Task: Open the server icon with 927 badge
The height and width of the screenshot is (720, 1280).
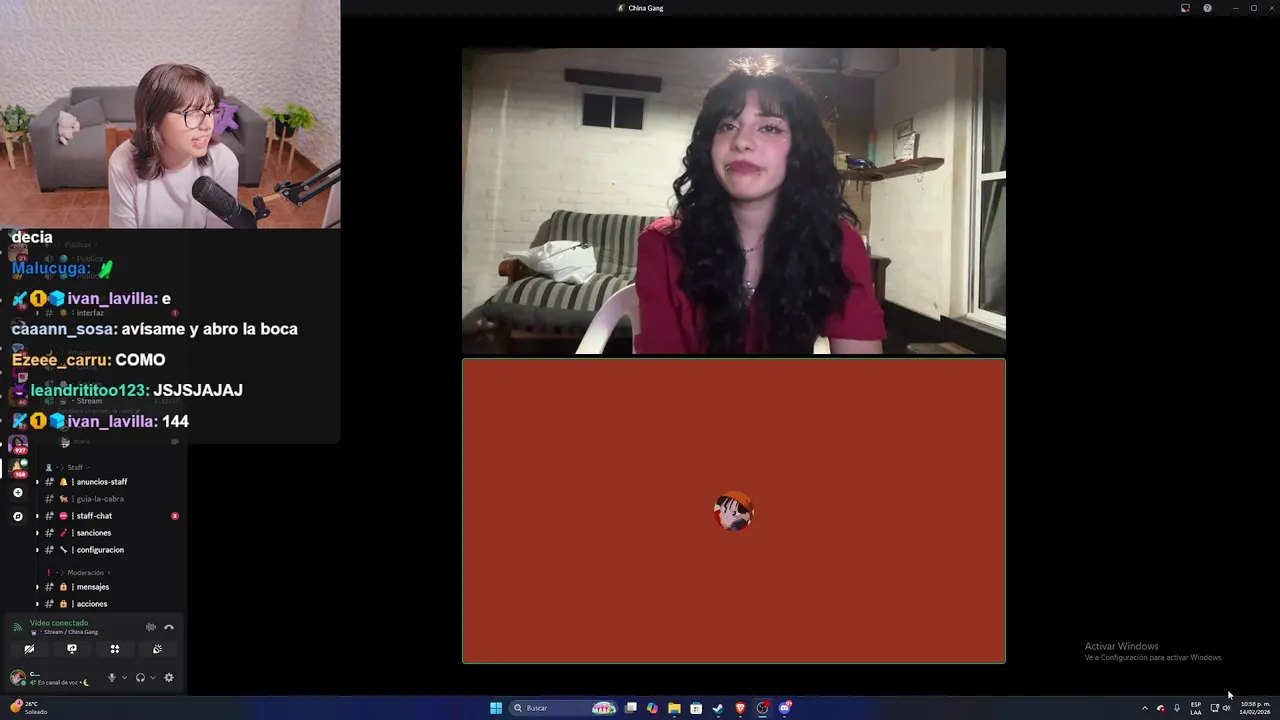Action: click(18, 444)
